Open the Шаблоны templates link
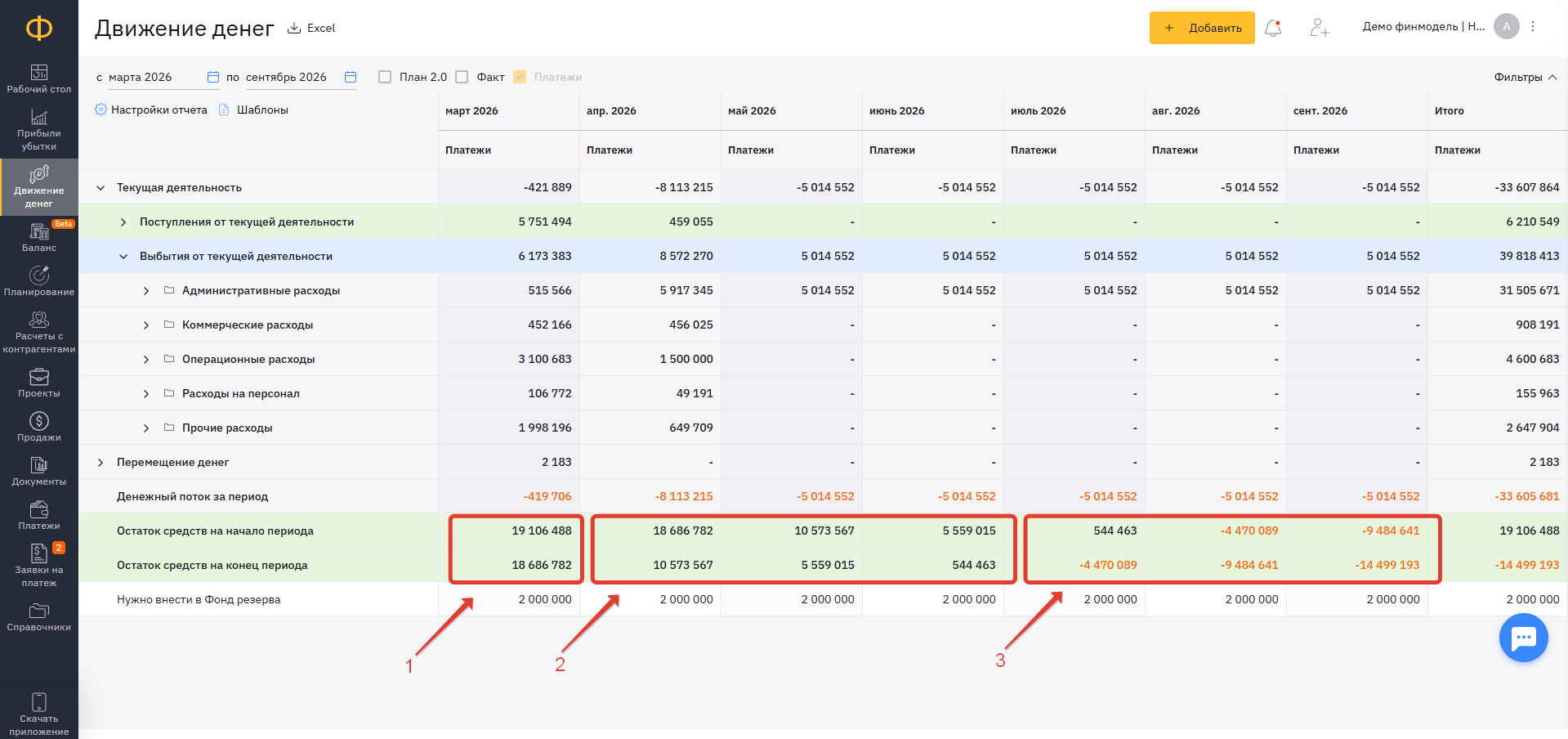This screenshot has height=739, width=1568. 254,110
